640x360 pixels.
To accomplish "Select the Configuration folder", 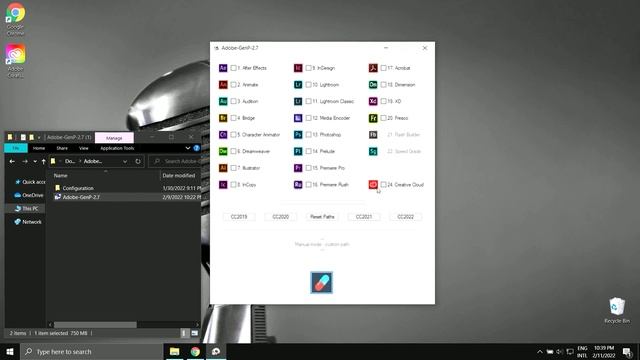I will tap(78, 188).
